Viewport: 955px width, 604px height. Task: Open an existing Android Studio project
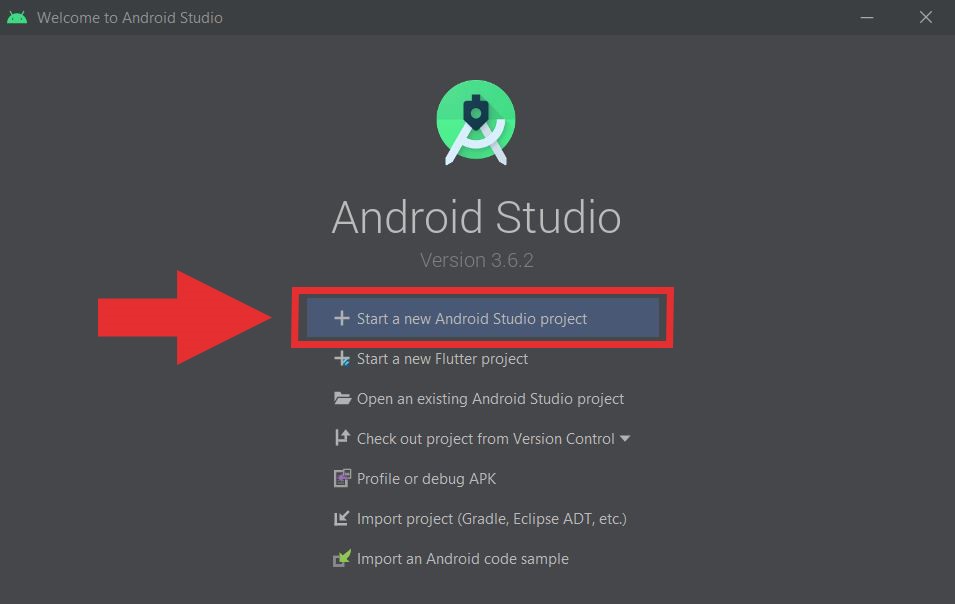click(490, 399)
